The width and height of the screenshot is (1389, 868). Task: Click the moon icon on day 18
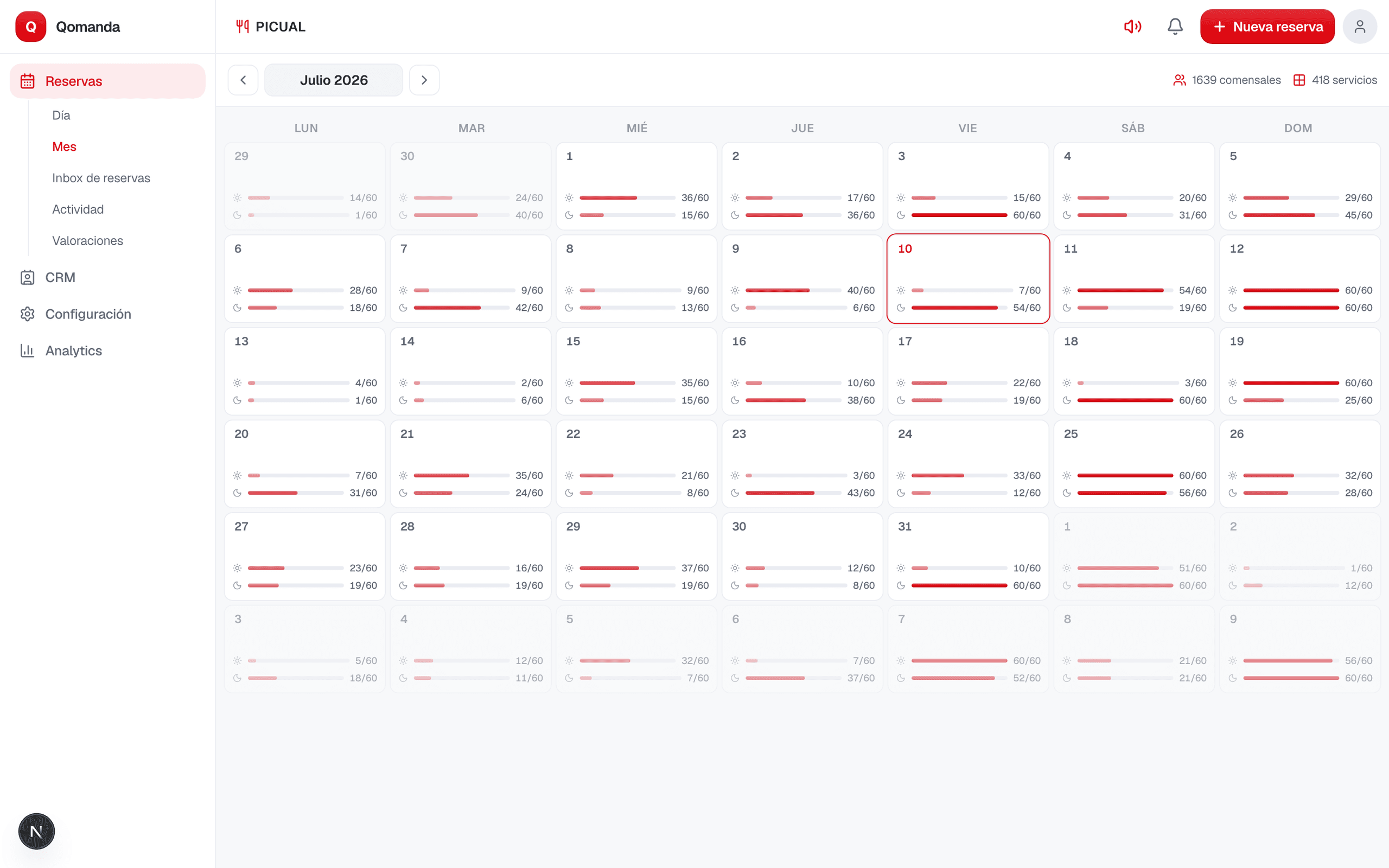click(x=1066, y=400)
